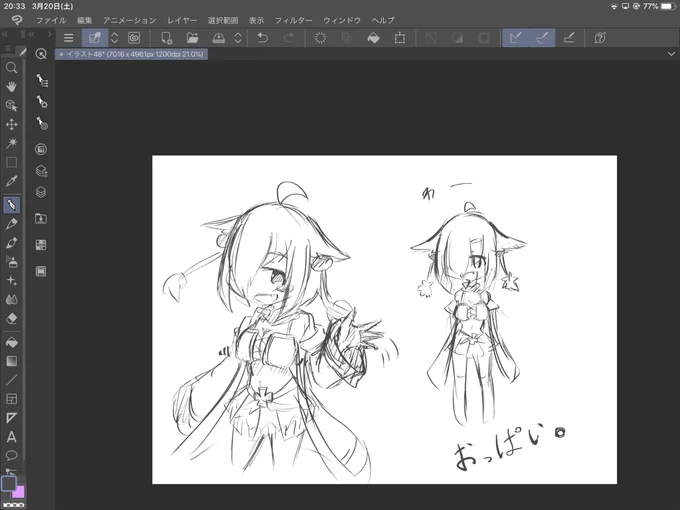Image resolution: width=680 pixels, height=510 pixels.
Task: Select the main dark drawing color swatch
Action: tap(8, 483)
